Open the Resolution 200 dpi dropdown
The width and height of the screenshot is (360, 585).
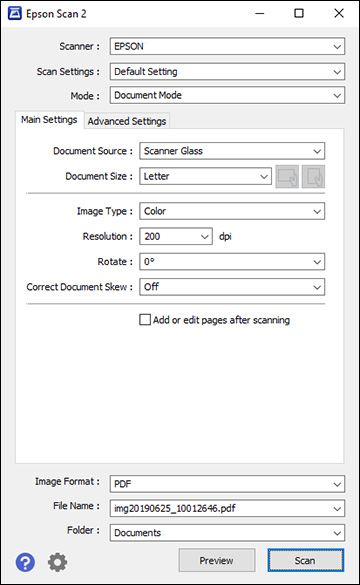[176, 236]
